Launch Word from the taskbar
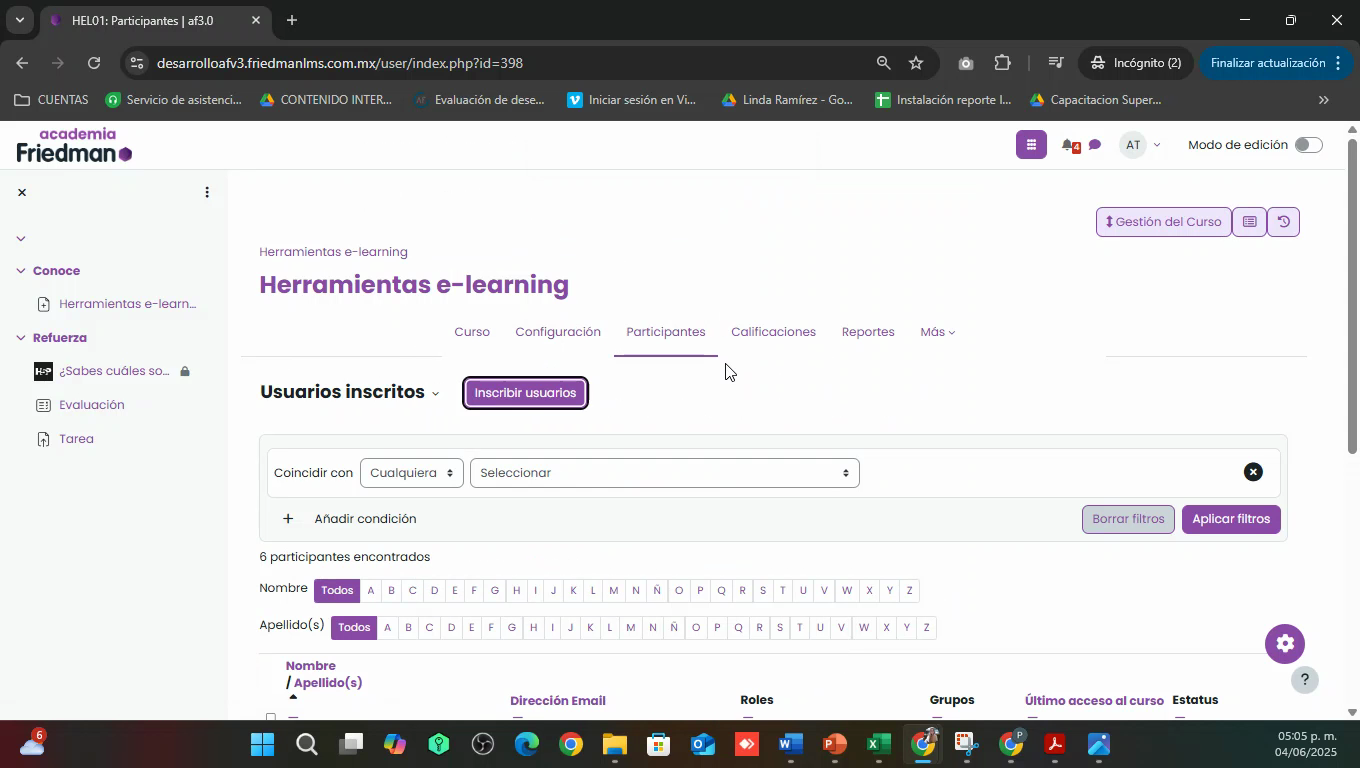Screen dimensions: 1360x768 coord(790,745)
